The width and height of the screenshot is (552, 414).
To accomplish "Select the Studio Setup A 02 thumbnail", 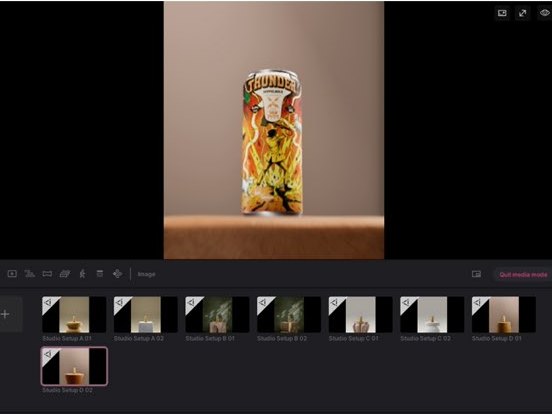I will point(145,314).
